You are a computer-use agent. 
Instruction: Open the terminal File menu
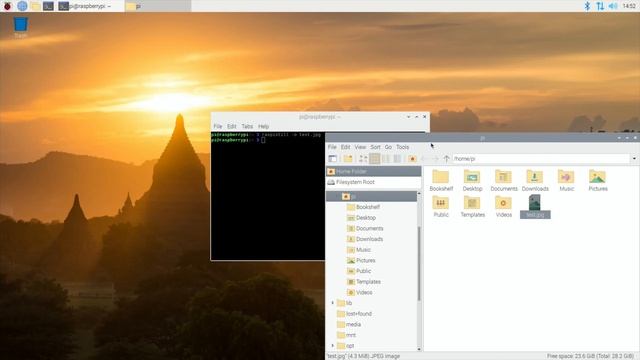pyautogui.click(x=218, y=127)
